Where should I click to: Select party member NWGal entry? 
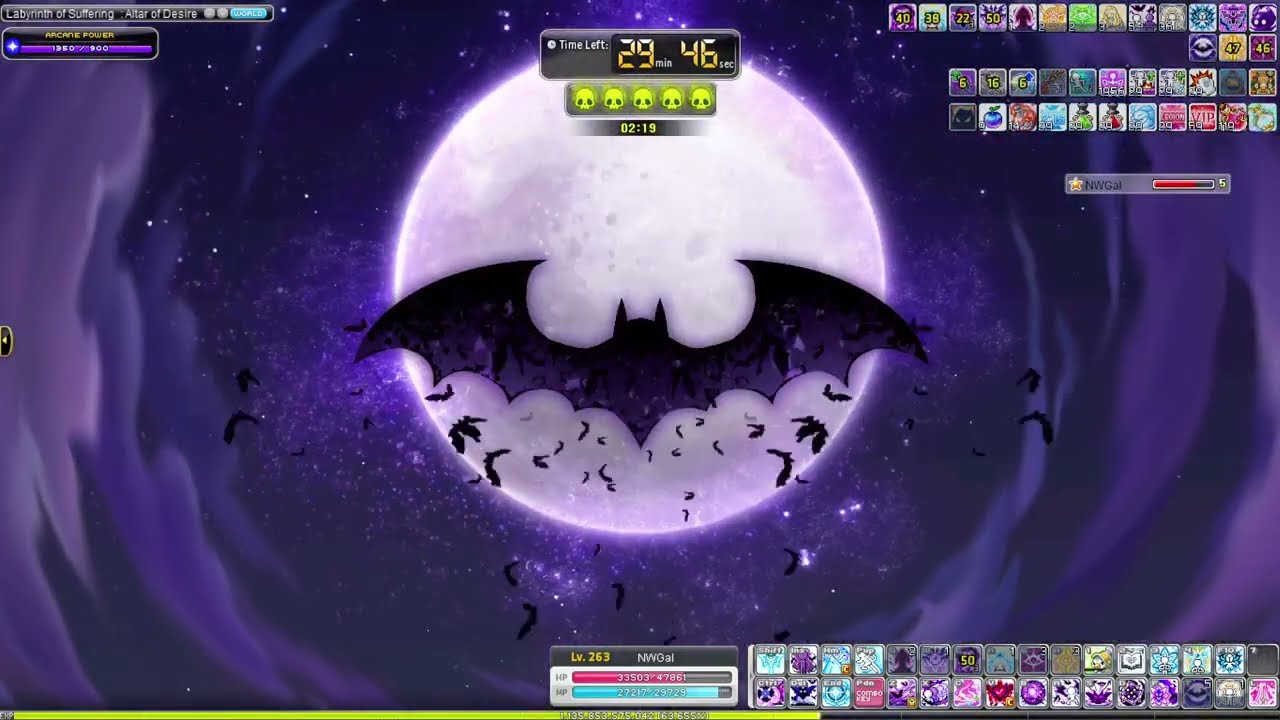pyautogui.click(x=1147, y=184)
